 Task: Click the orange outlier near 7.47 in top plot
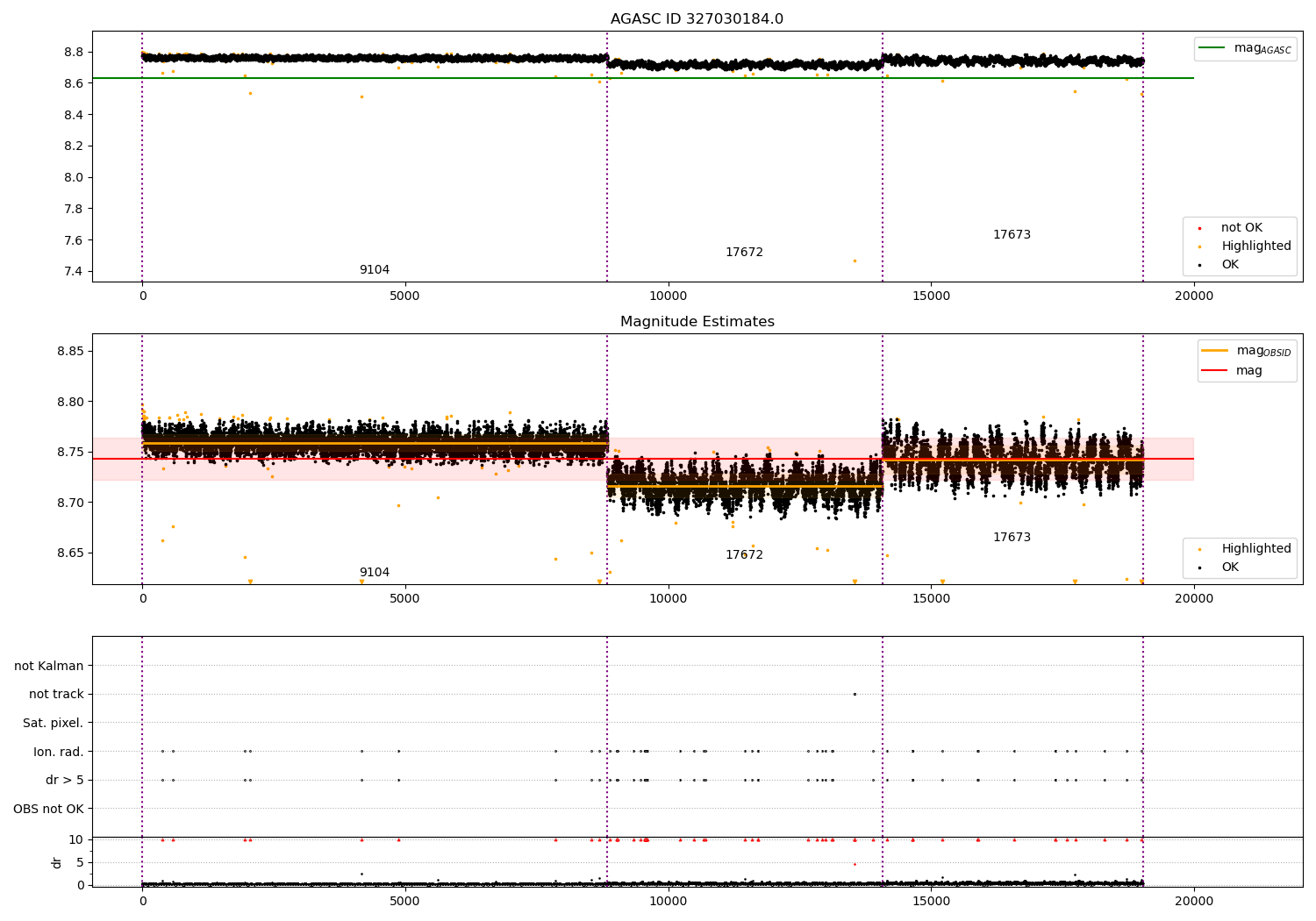(855, 261)
